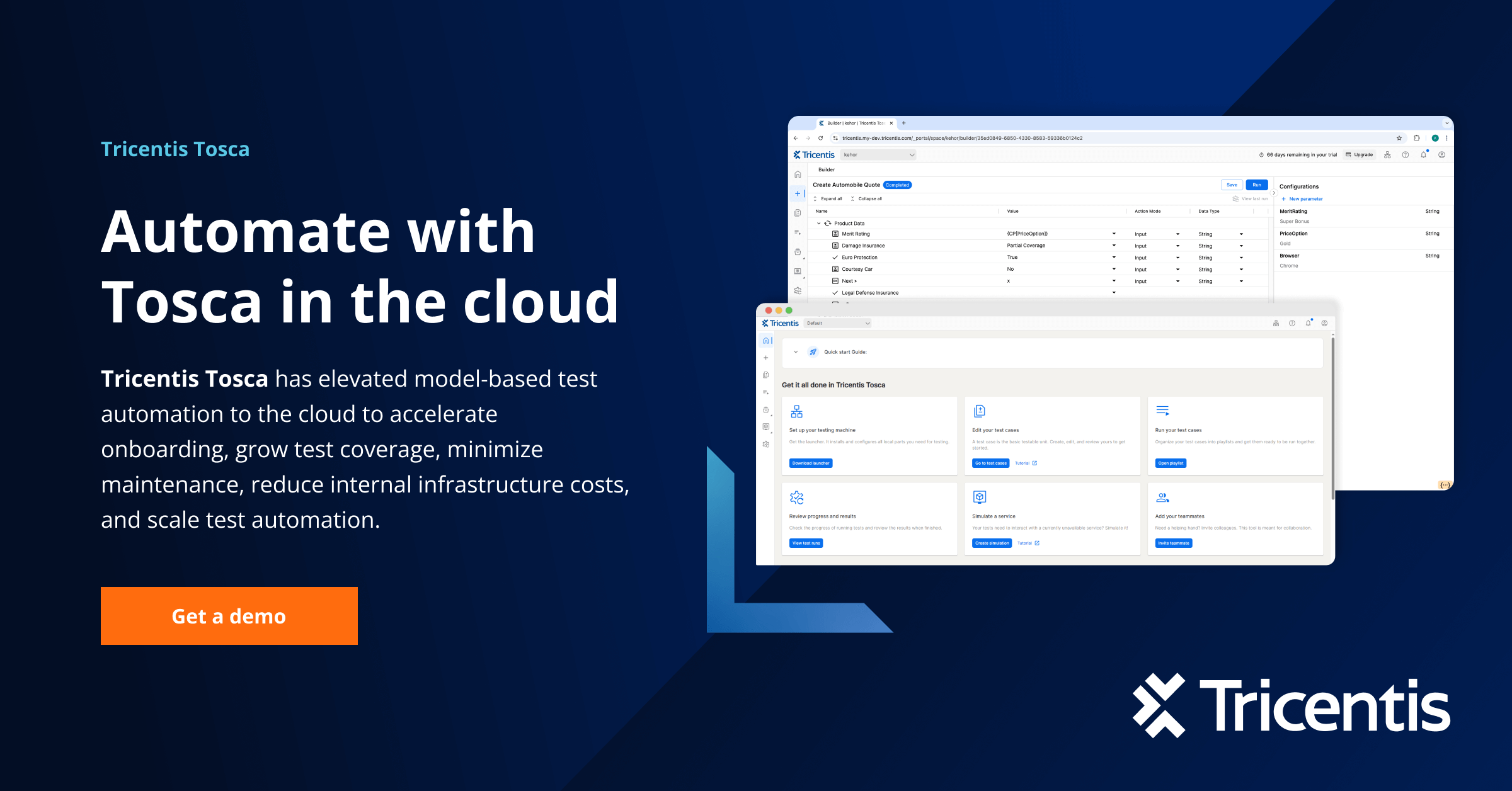This screenshot has height=791, width=1512.
Task: Click the help question mark icon
Action: [1405, 155]
